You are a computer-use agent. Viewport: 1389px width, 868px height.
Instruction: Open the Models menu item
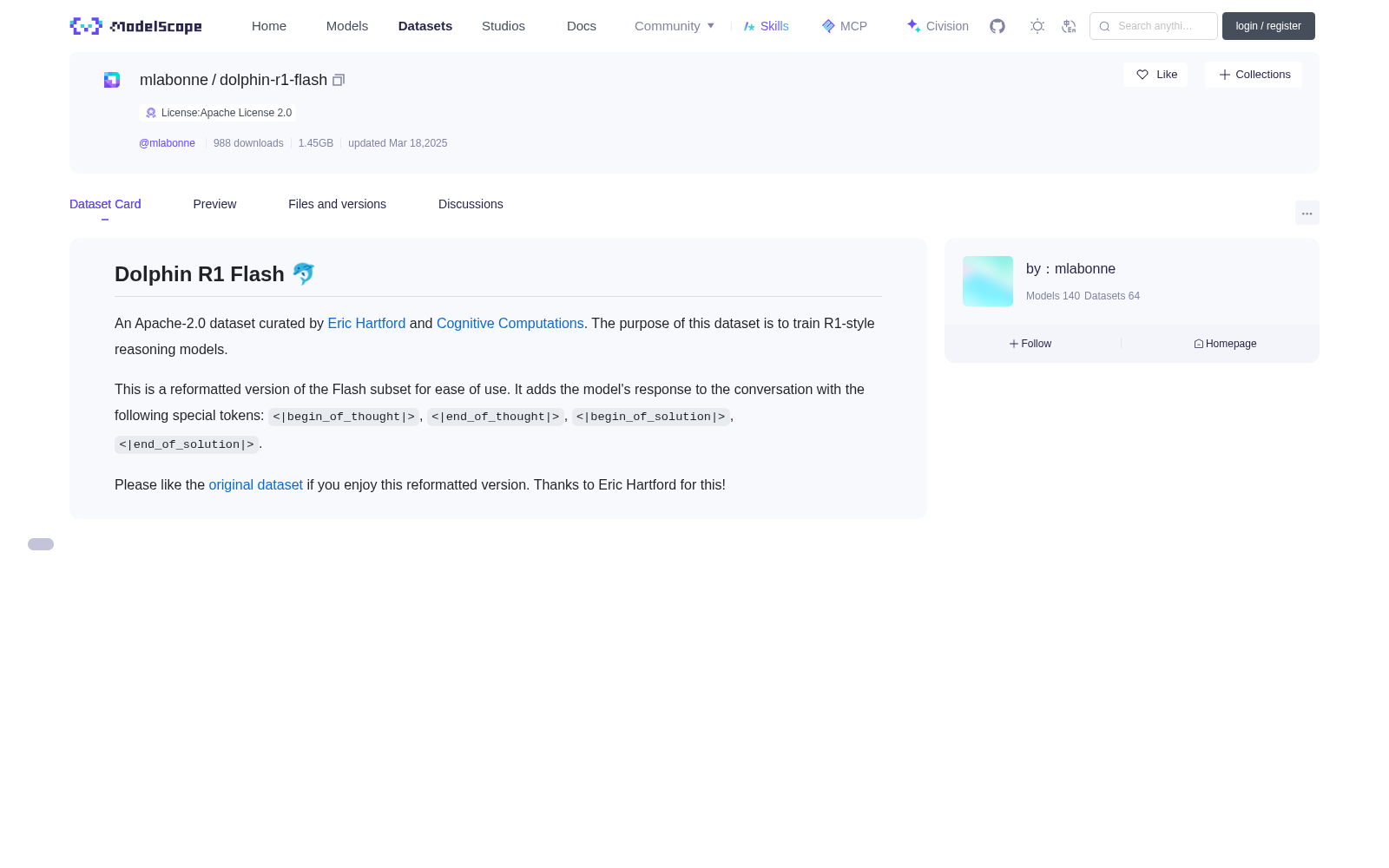click(347, 26)
